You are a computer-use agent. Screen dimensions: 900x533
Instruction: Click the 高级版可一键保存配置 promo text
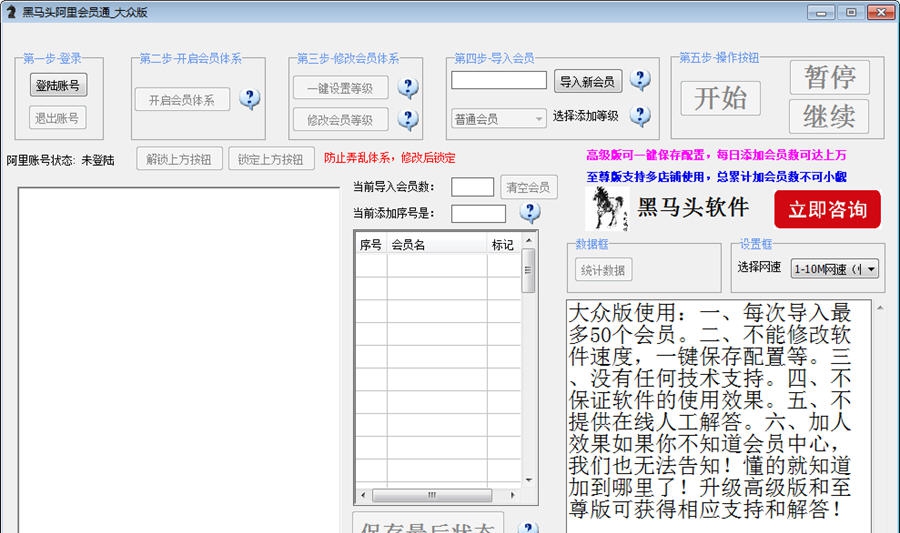coord(716,155)
